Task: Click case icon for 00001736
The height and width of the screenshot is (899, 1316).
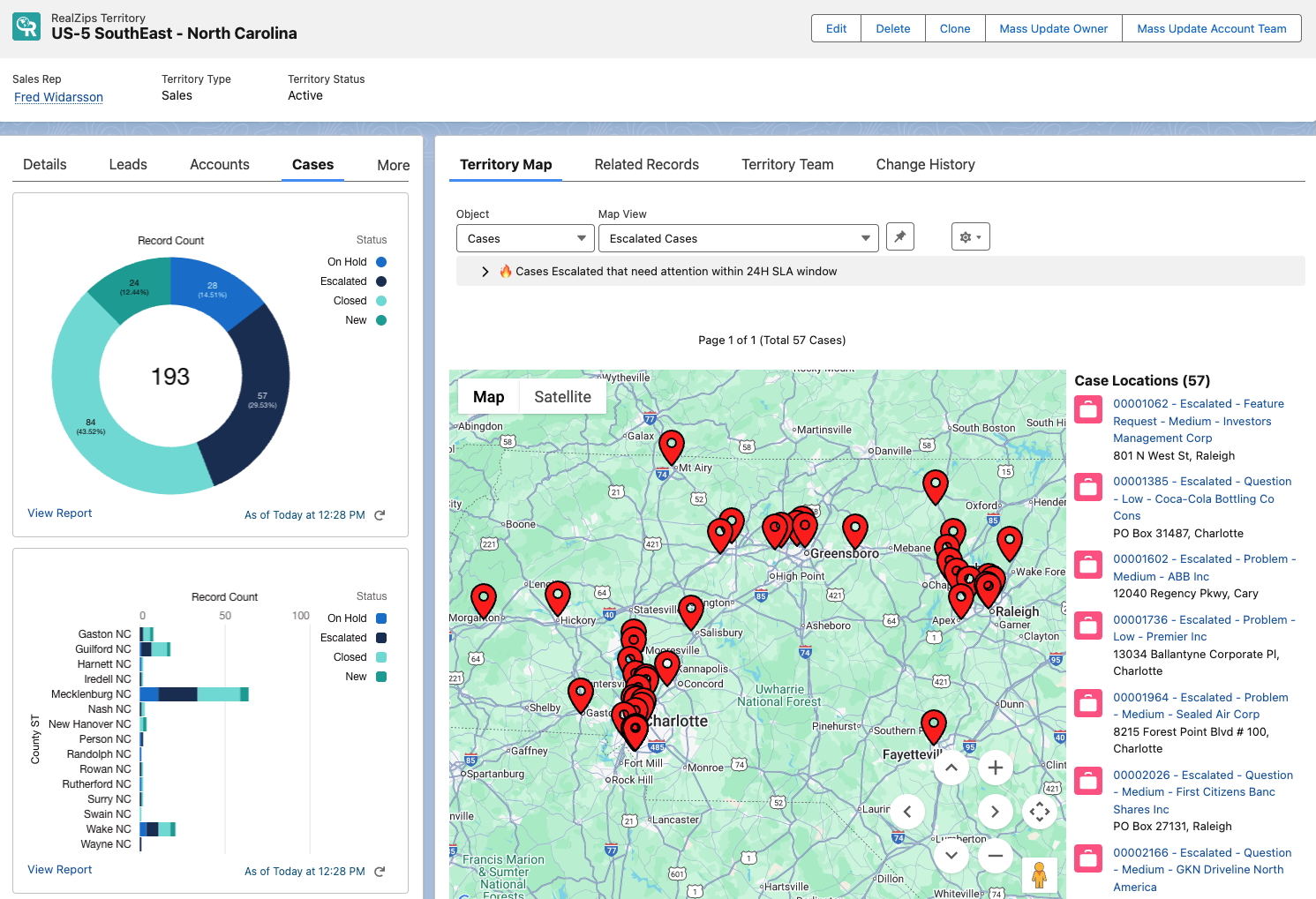Action: (x=1088, y=626)
